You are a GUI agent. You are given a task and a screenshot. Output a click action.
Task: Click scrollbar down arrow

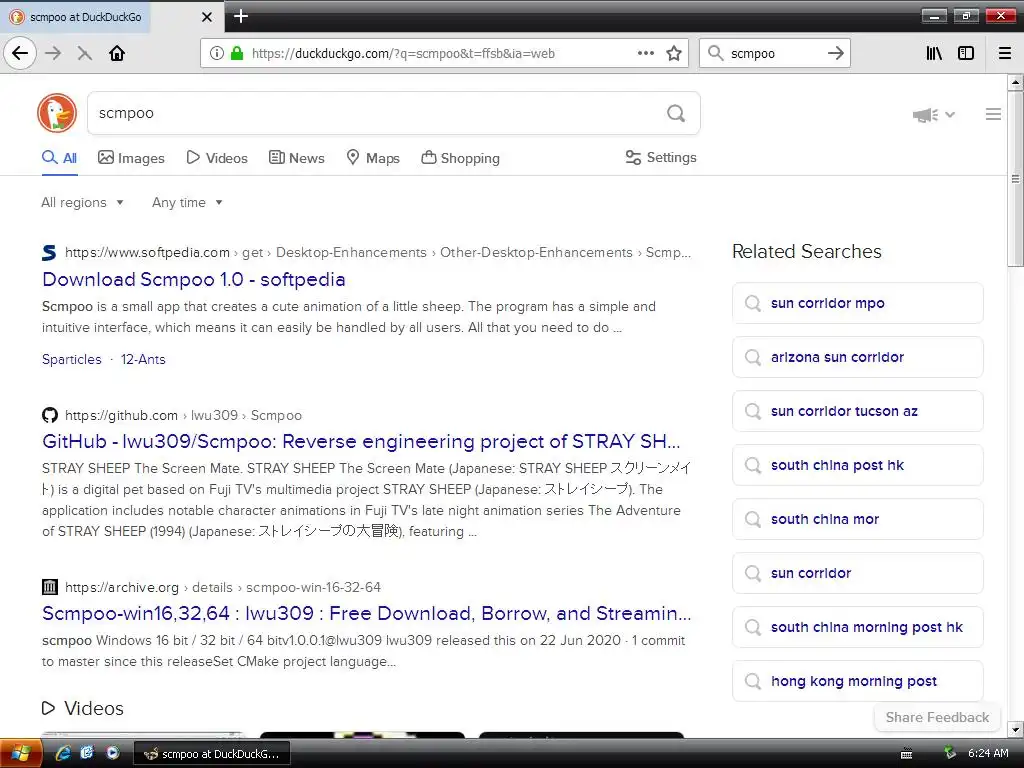click(x=1015, y=730)
